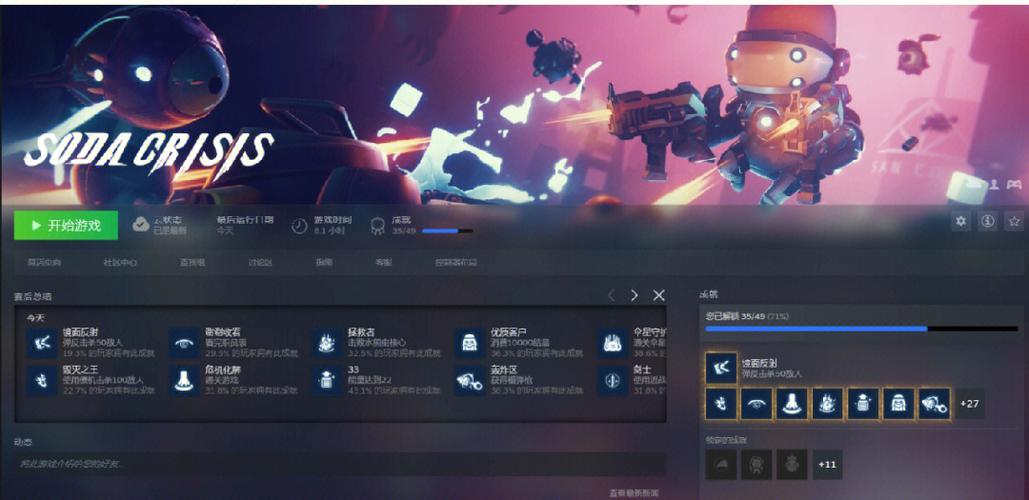Open the 查找组 find groups tab
This screenshot has height=500, width=1029.
click(192, 262)
